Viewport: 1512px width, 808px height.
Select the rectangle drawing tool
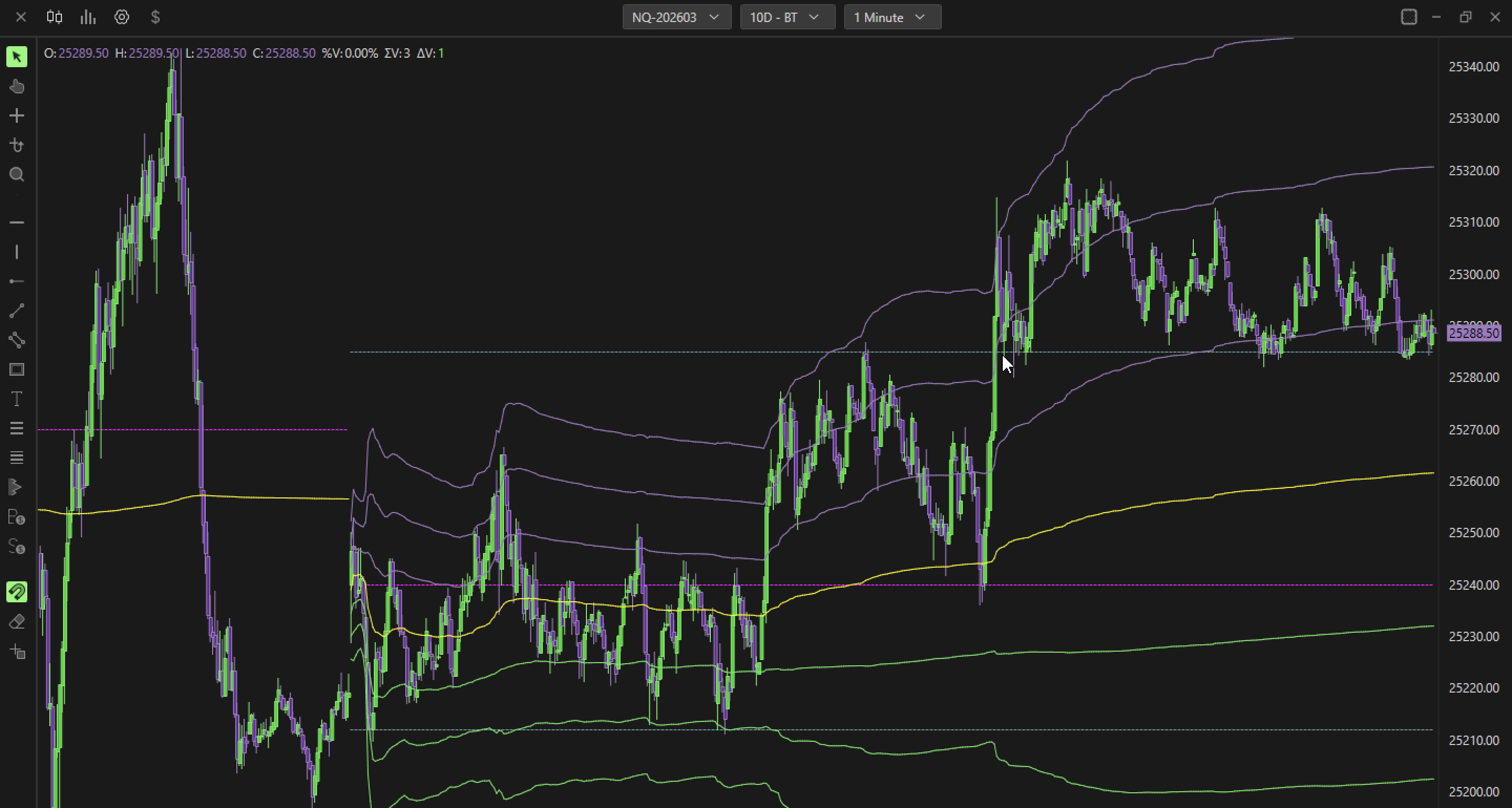(16, 369)
